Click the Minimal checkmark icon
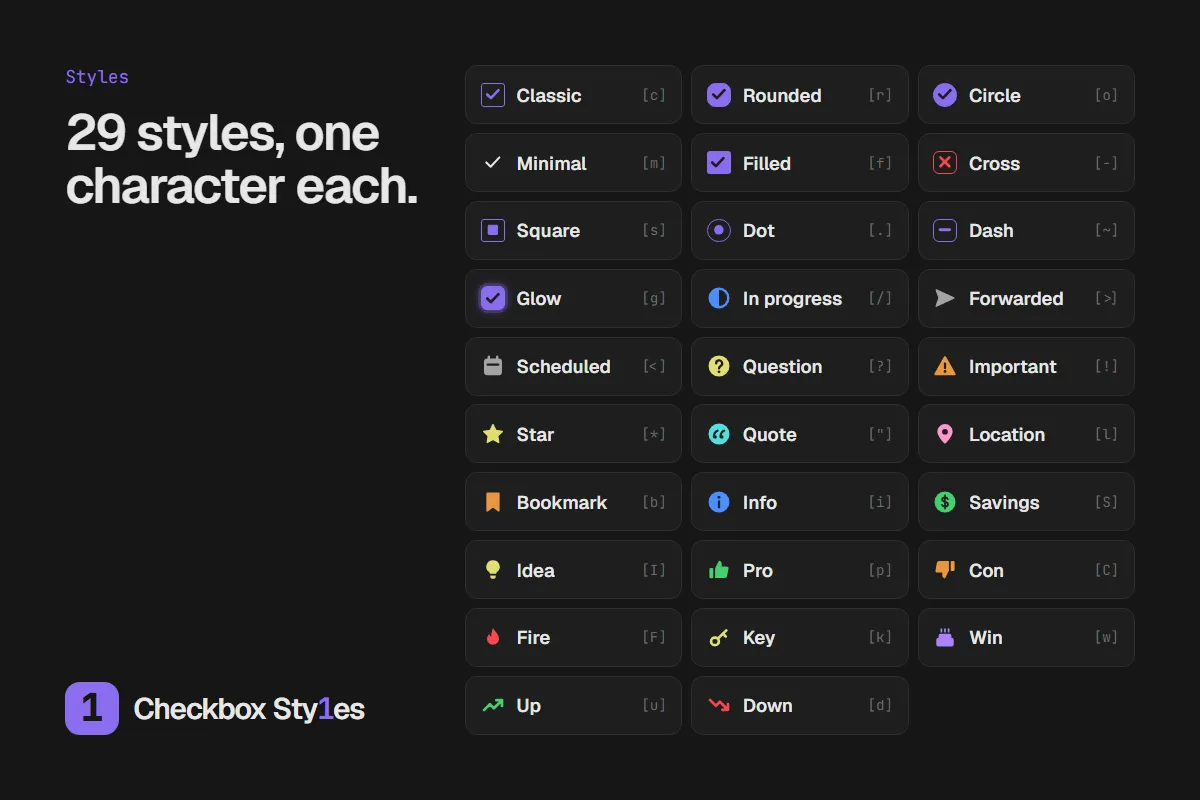The width and height of the screenshot is (1200, 800). pos(493,163)
